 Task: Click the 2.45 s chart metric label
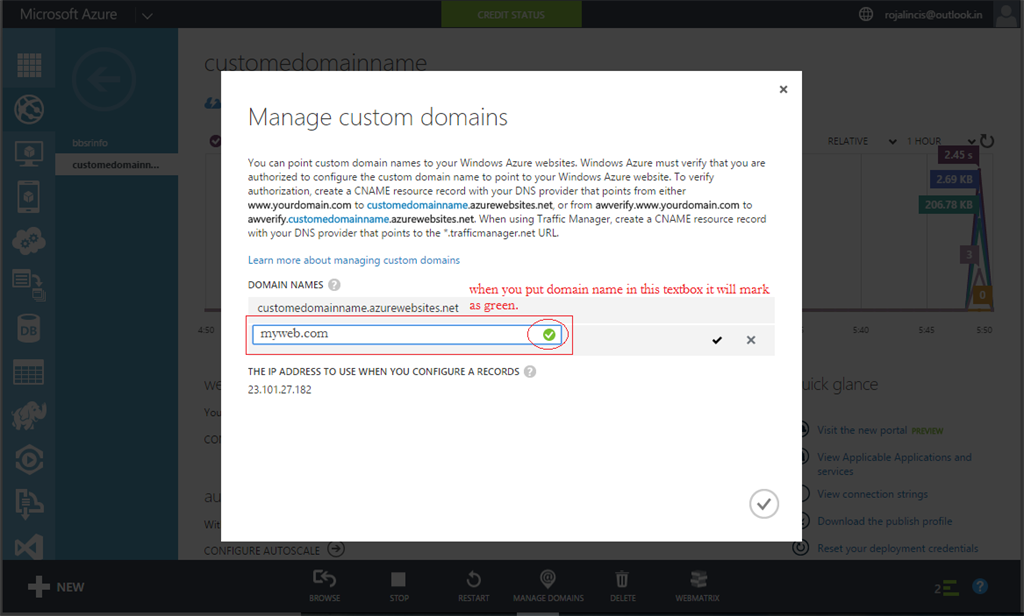[x=958, y=155]
